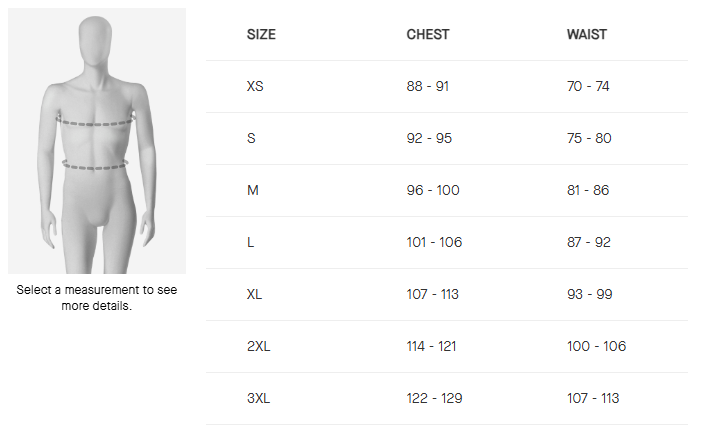
Task: Click the chest measurement line on mannequin
Action: (96, 122)
